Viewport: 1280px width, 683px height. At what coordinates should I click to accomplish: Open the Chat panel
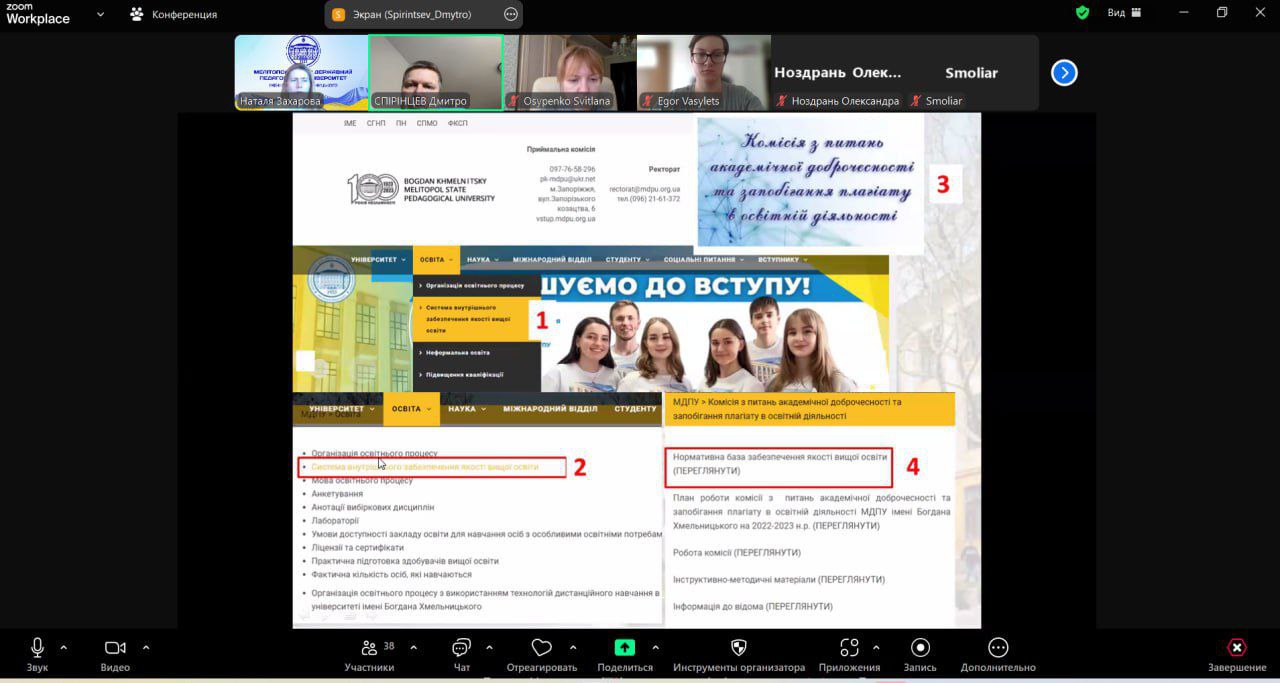pos(461,648)
